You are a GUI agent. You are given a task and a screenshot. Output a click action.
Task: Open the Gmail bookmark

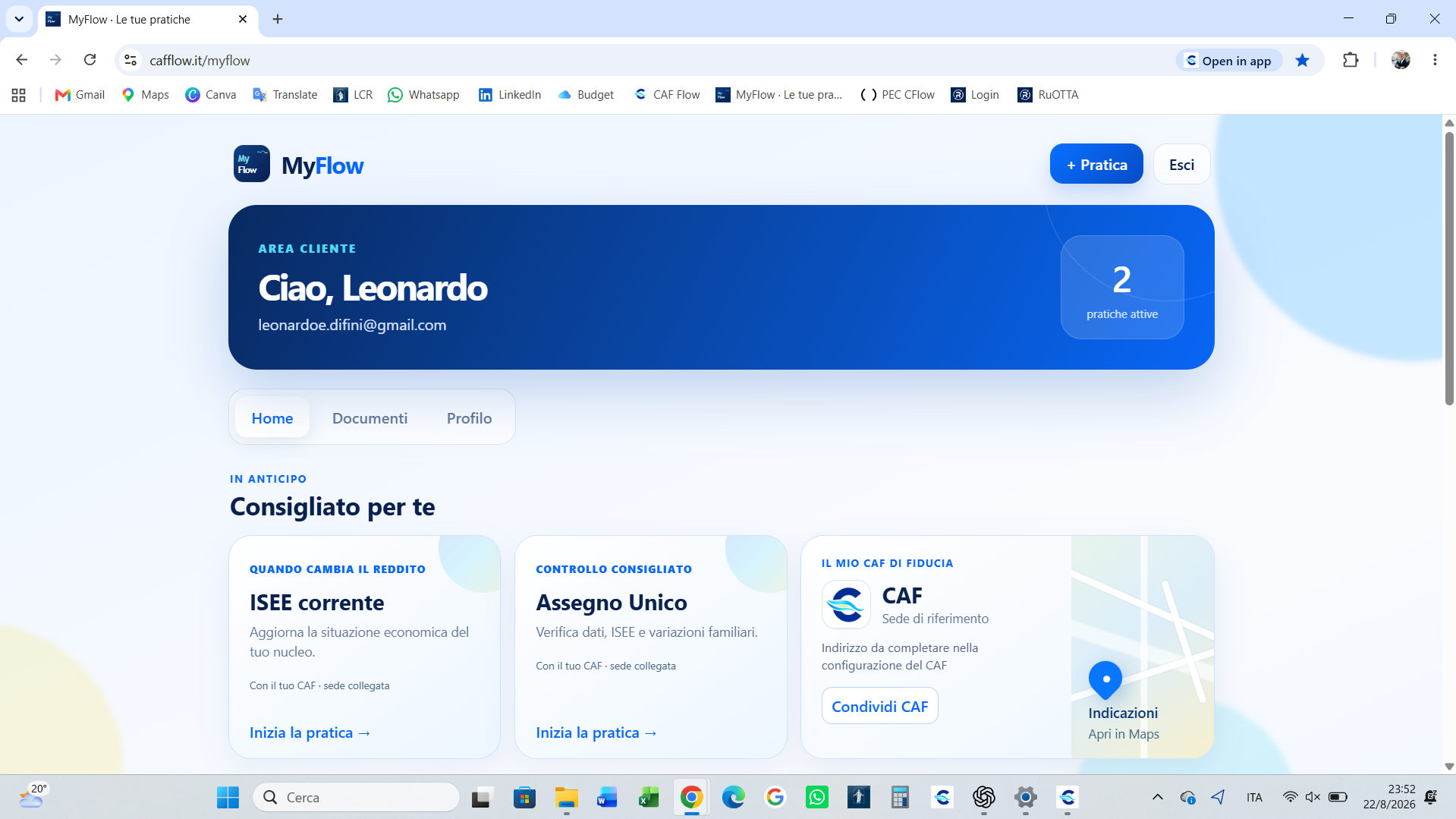point(80,95)
